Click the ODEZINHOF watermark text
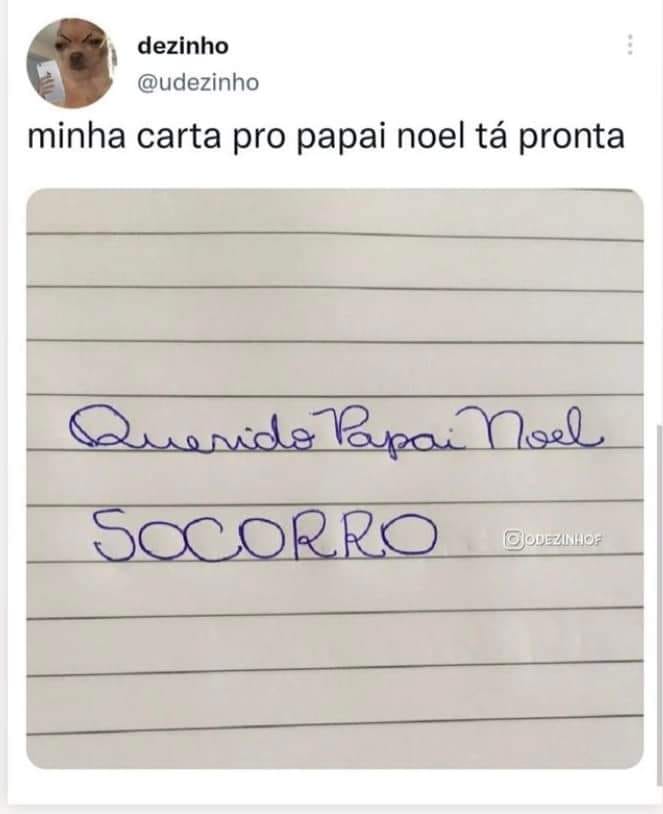 (x=562, y=540)
